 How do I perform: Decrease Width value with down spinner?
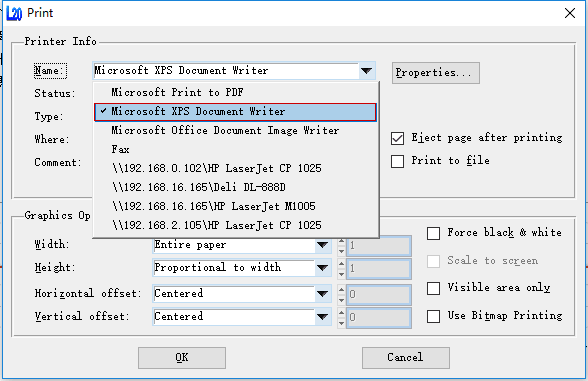tap(341, 251)
